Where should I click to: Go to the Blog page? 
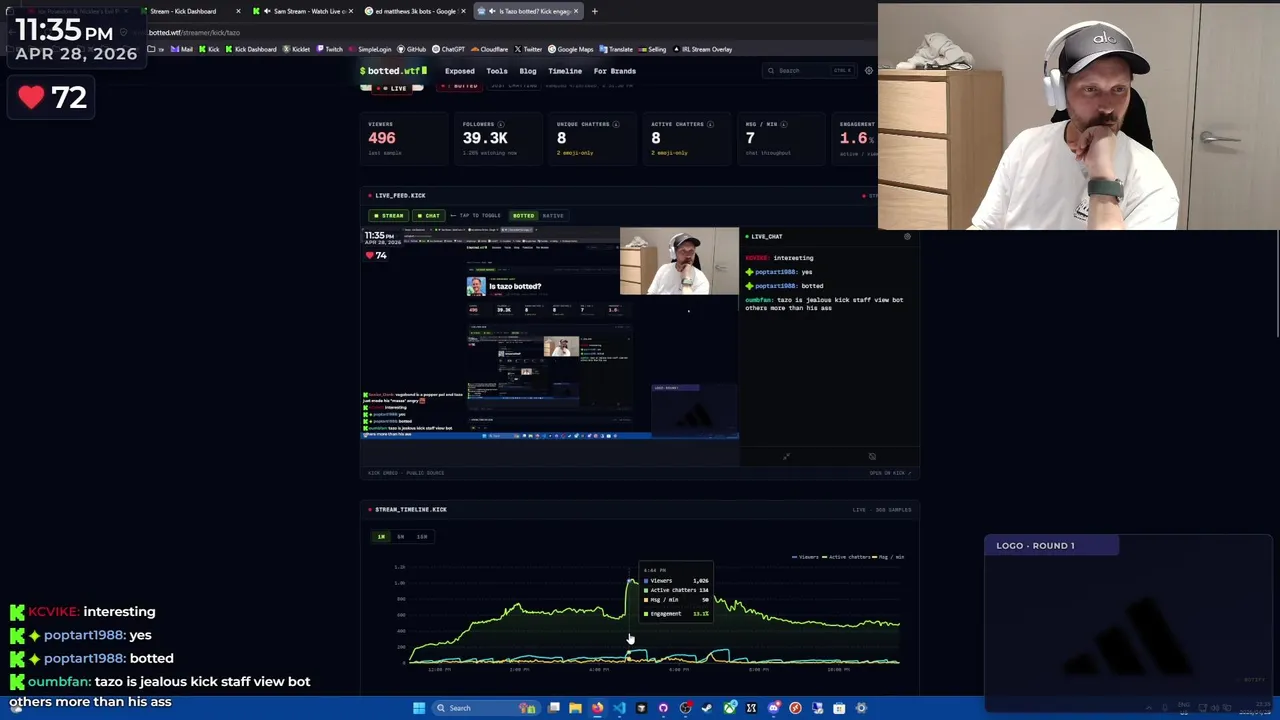528,71
